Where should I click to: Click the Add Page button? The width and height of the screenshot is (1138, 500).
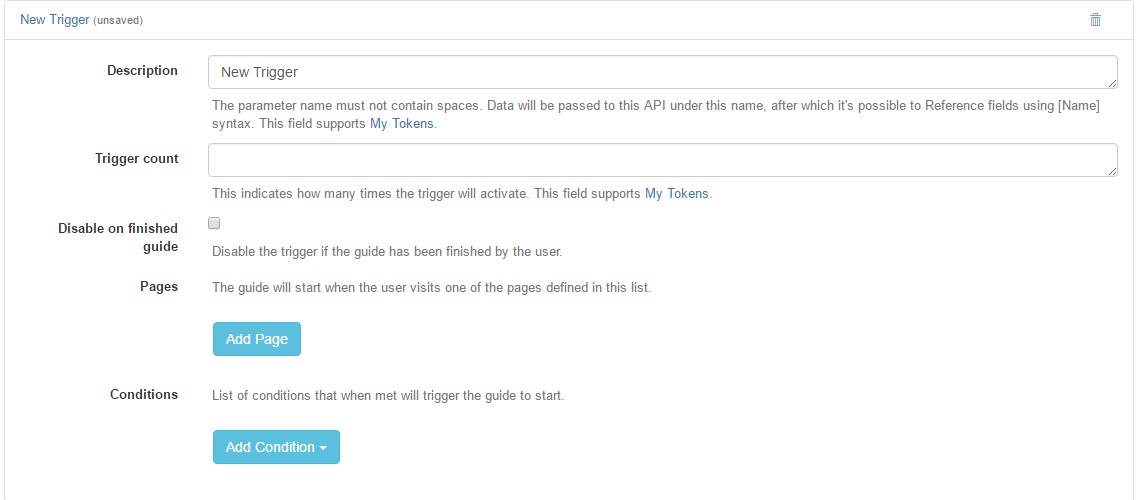click(257, 339)
